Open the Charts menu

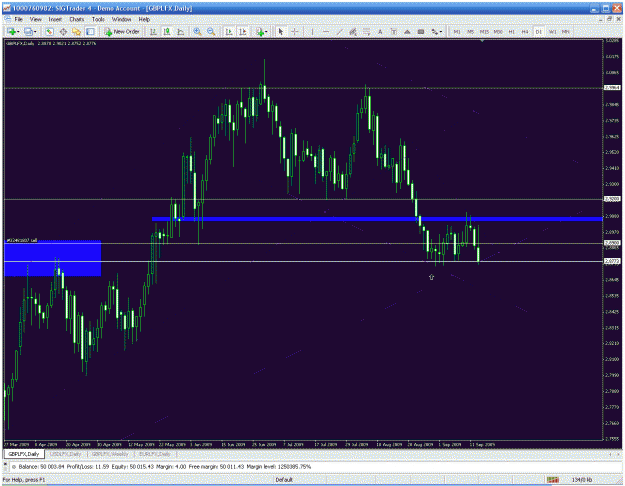click(x=77, y=19)
